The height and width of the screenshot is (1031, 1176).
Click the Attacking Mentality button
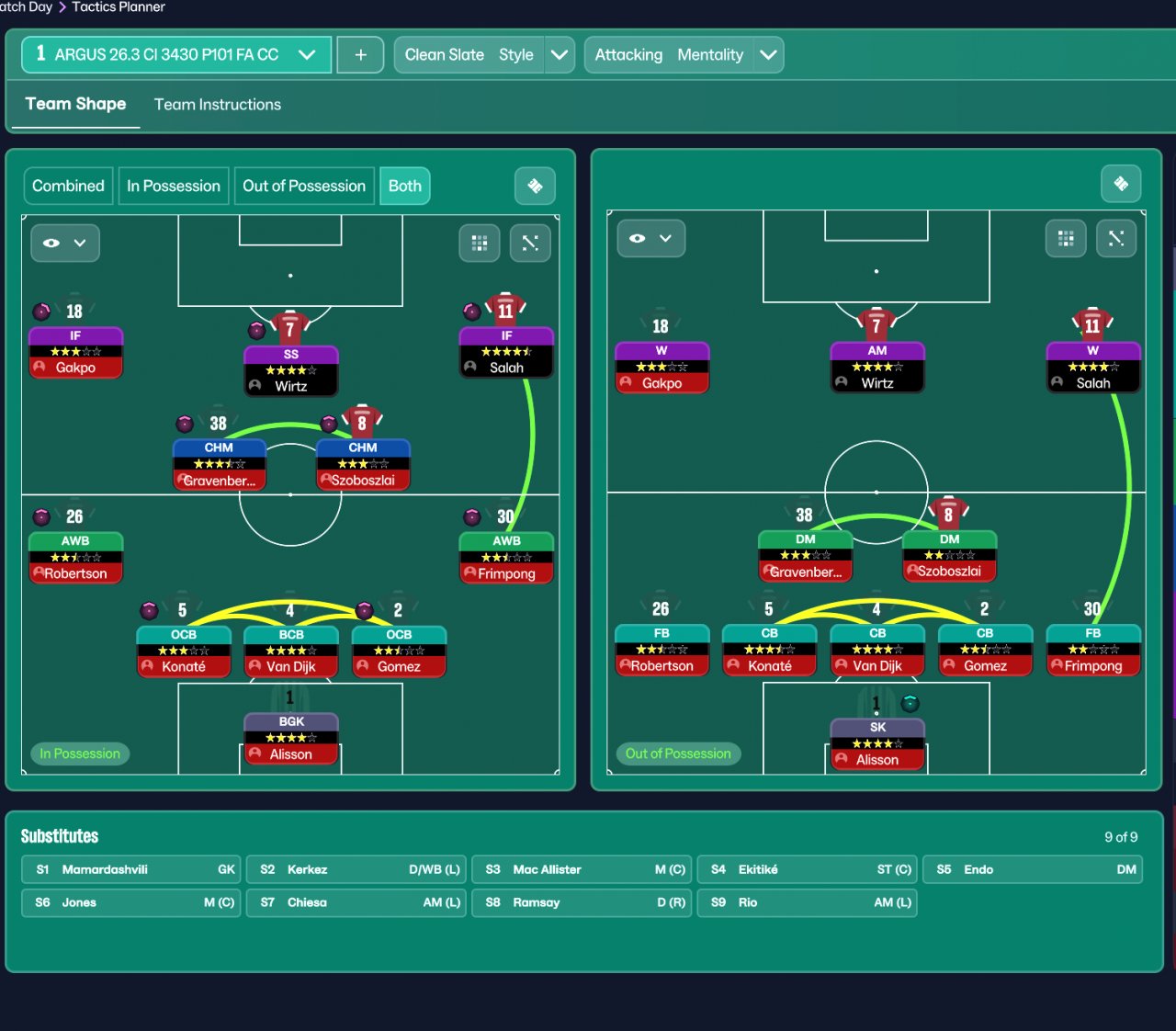[x=669, y=55]
